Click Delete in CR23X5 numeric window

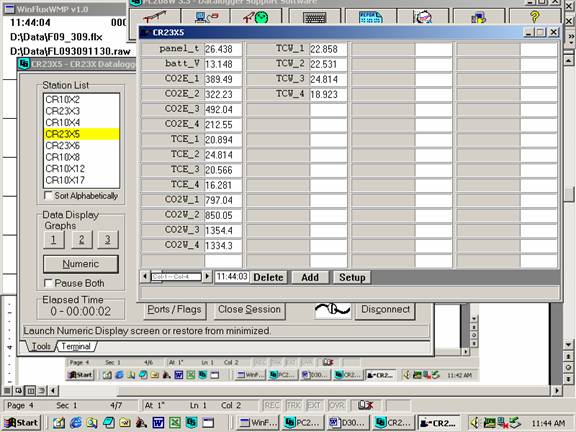point(269,277)
